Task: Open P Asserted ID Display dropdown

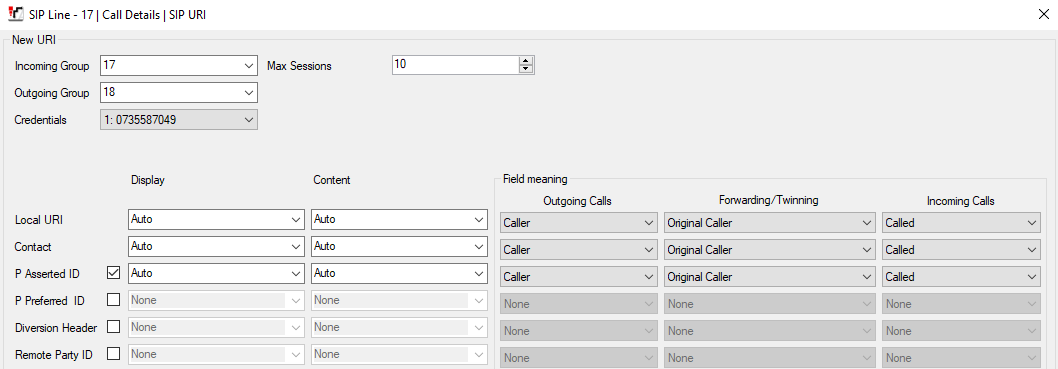Action: (x=216, y=273)
